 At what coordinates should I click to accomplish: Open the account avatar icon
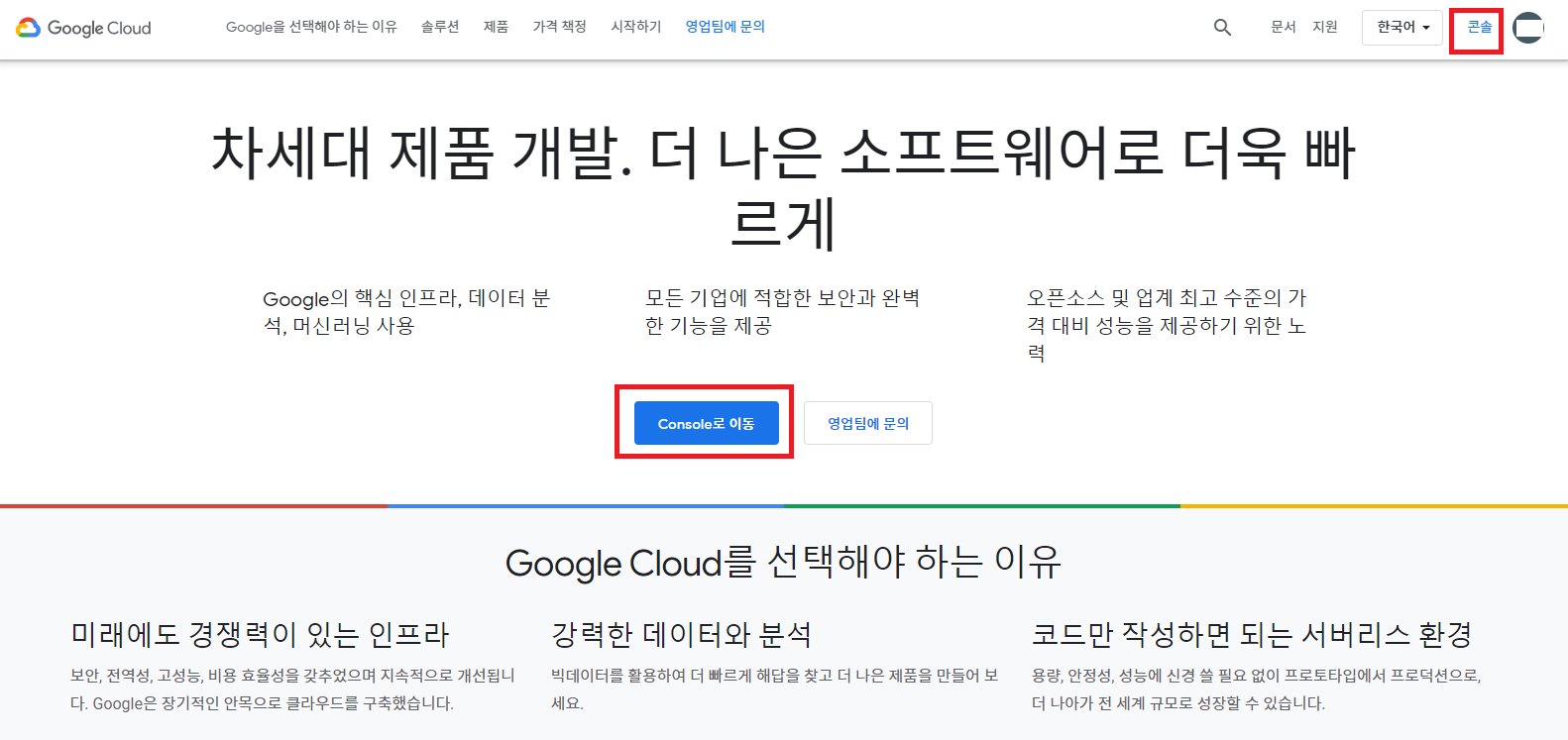[x=1528, y=28]
